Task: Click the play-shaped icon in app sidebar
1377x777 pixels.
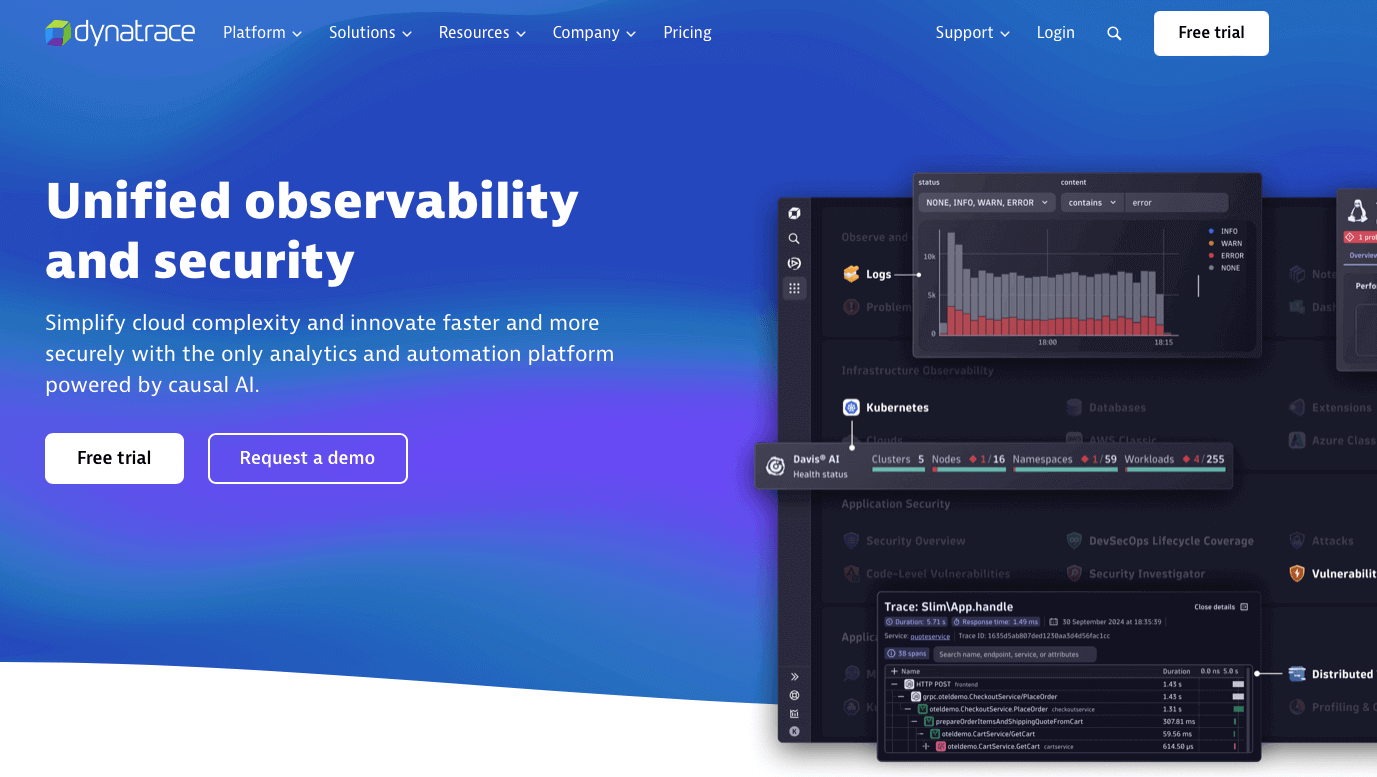Action: tap(794, 263)
